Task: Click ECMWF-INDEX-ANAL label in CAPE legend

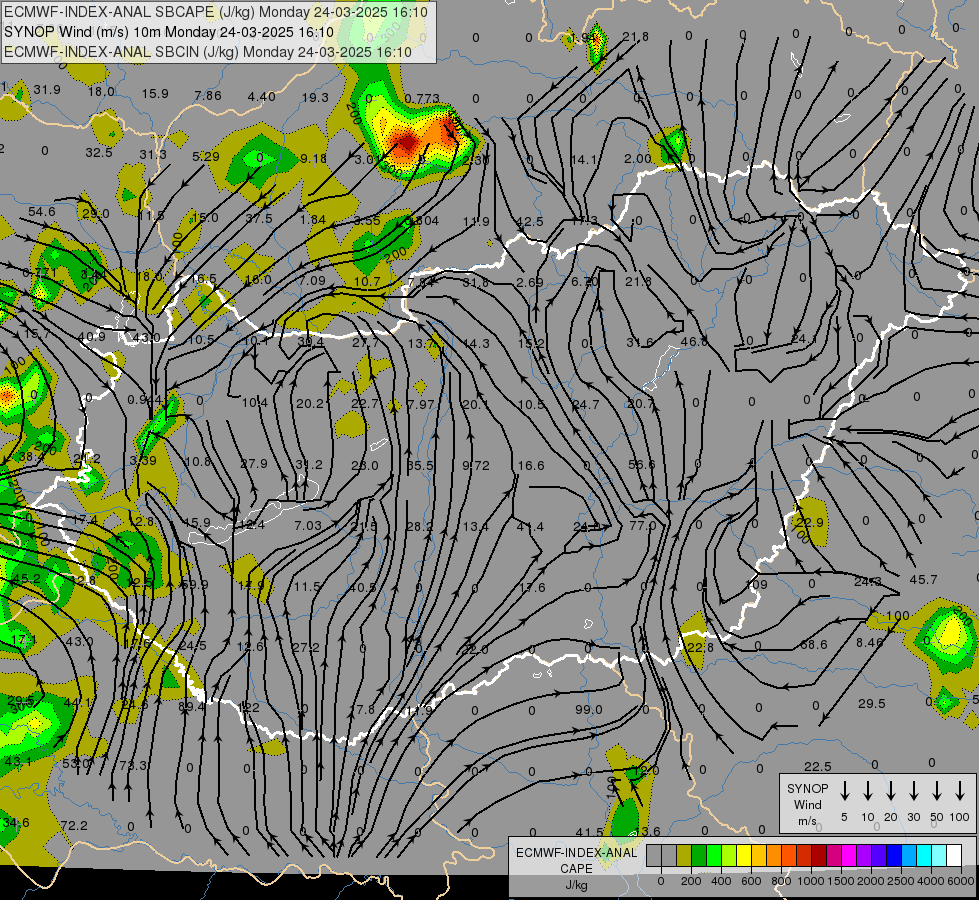Action: (576, 853)
